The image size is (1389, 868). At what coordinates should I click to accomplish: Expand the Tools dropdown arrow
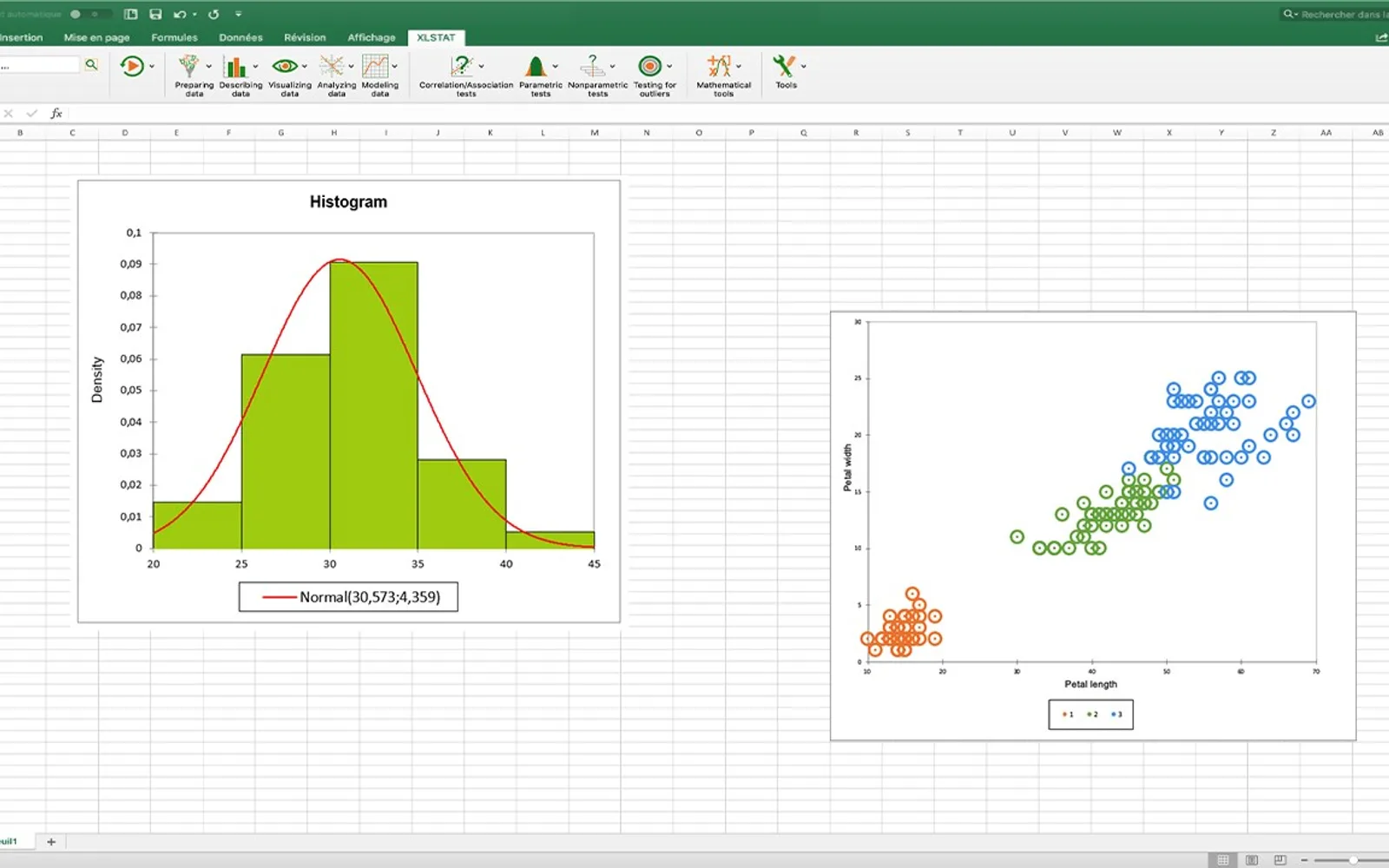(x=804, y=66)
